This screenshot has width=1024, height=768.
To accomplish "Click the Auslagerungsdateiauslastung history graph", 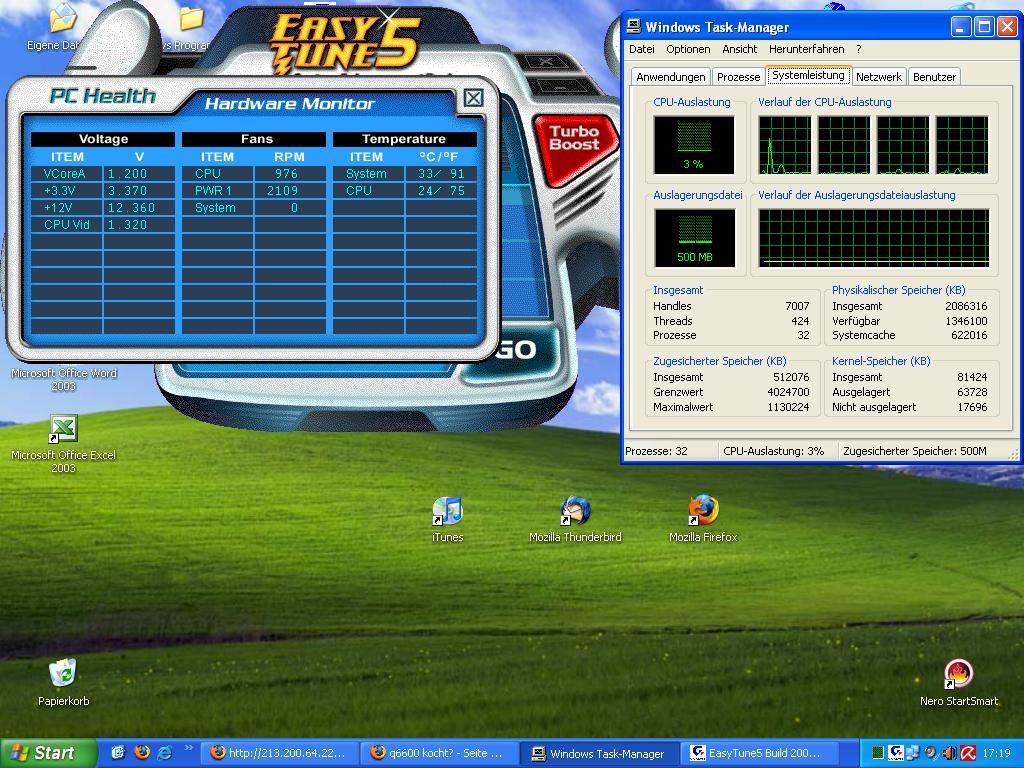I will [874, 238].
